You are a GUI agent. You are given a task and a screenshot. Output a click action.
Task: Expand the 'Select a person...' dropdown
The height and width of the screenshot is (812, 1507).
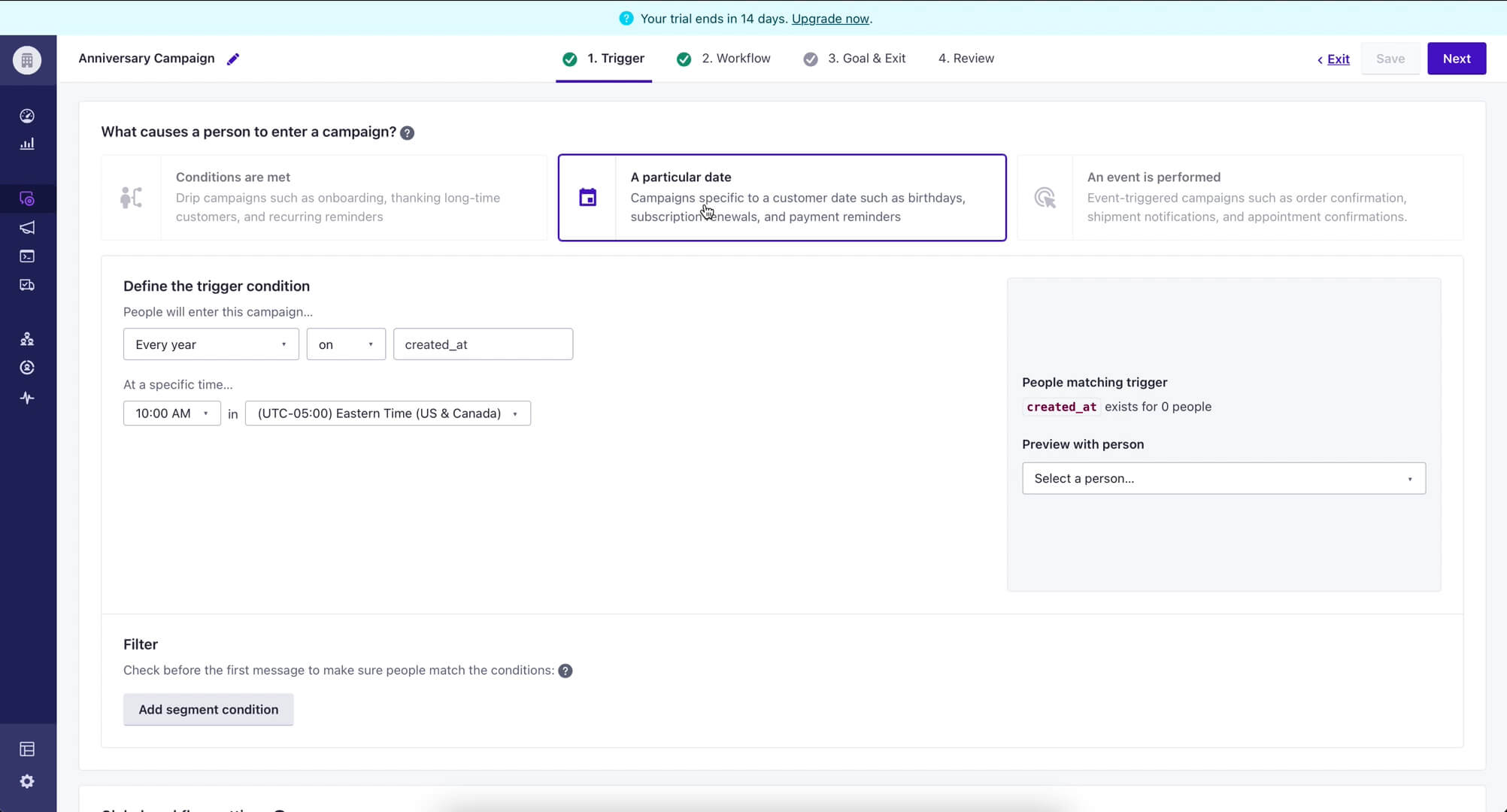point(1223,478)
